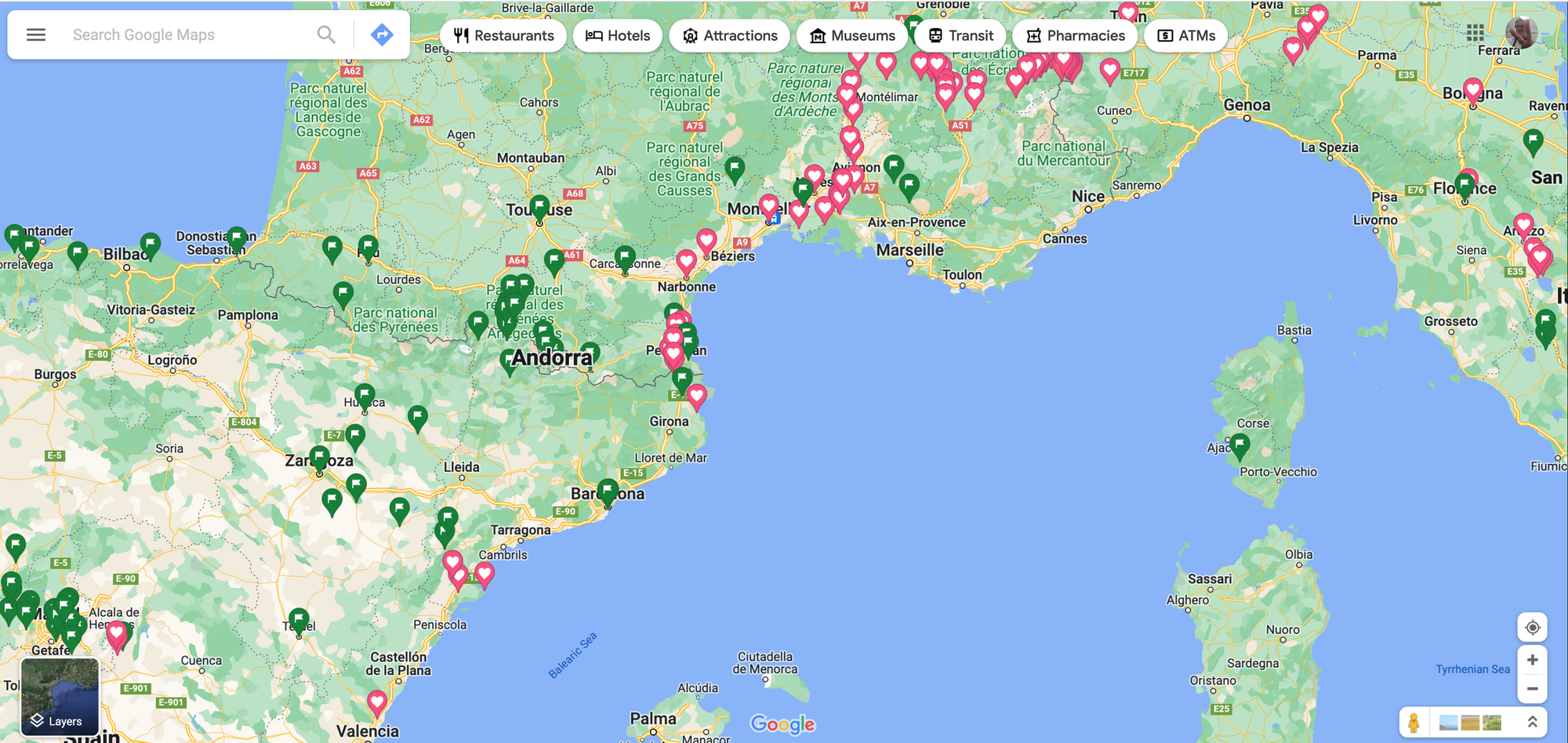This screenshot has height=743, width=1568.
Task: Select the Tarragona label
Action: pos(521,531)
